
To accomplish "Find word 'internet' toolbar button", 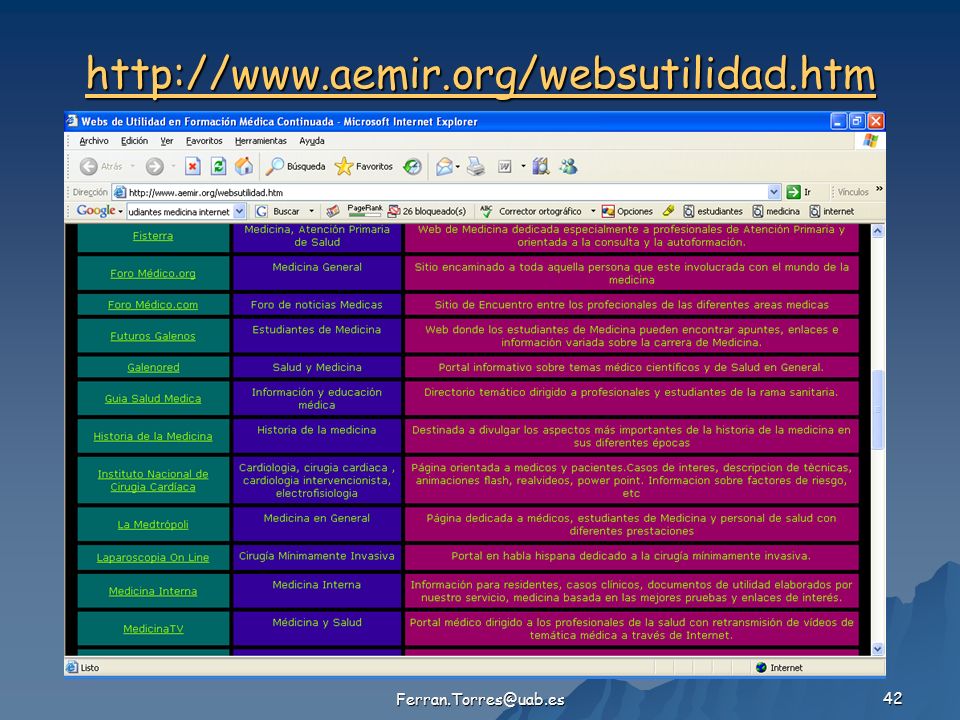I will (x=832, y=211).
